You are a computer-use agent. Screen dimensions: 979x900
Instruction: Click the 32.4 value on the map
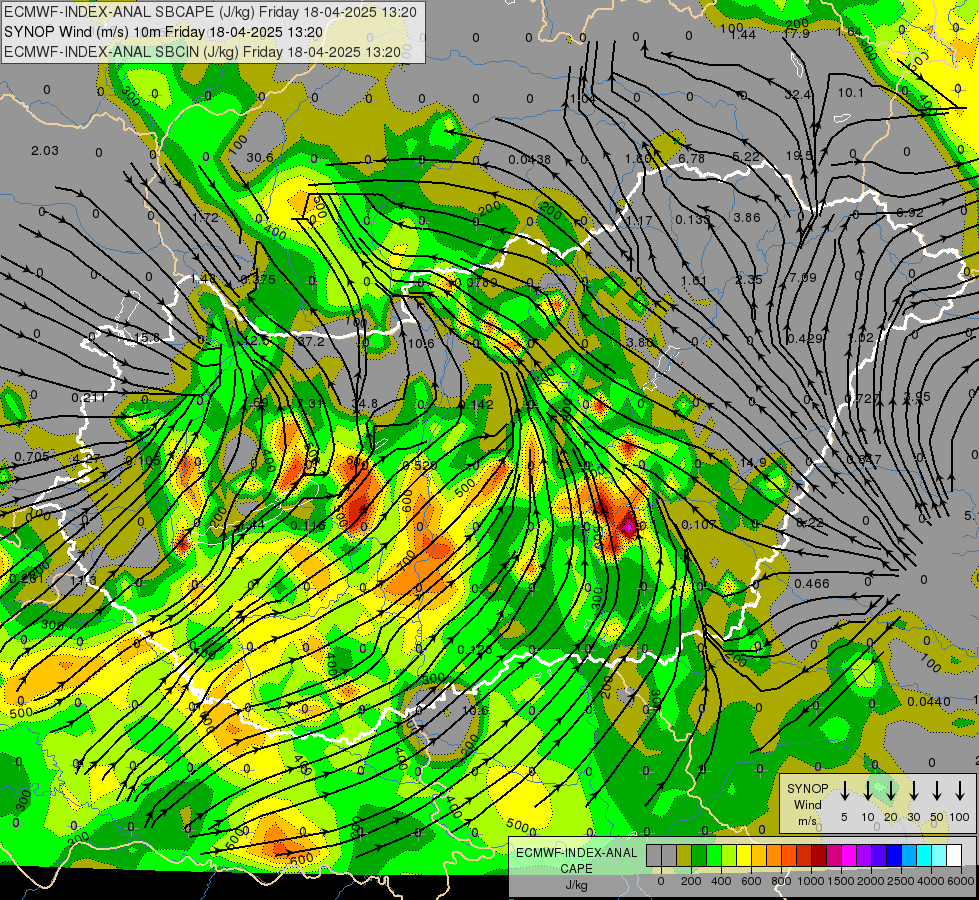pyautogui.click(x=798, y=94)
